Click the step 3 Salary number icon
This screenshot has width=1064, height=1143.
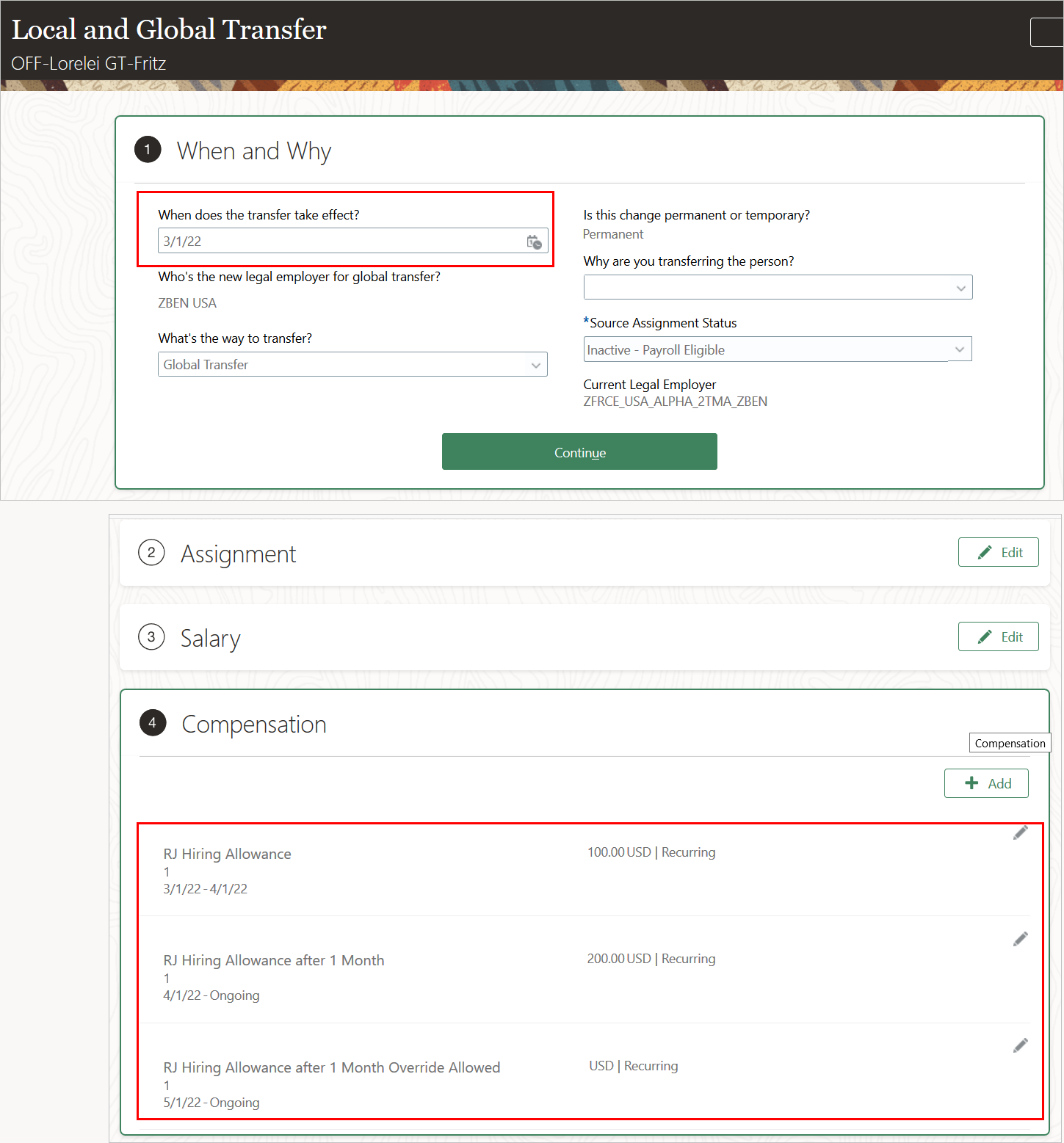[151, 637]
